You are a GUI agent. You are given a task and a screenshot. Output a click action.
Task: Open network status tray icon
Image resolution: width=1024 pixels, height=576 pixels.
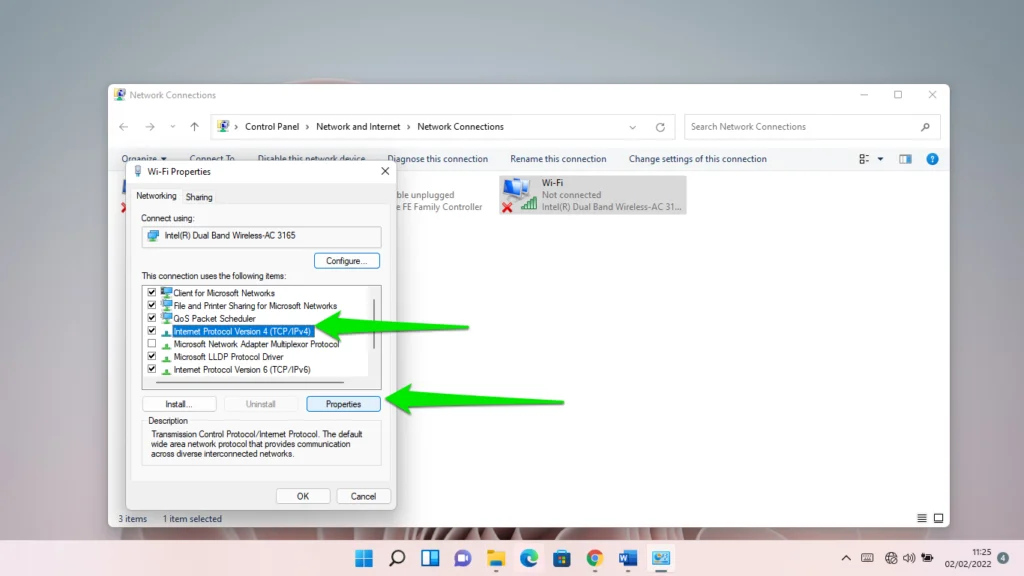(x=891, y=558)
